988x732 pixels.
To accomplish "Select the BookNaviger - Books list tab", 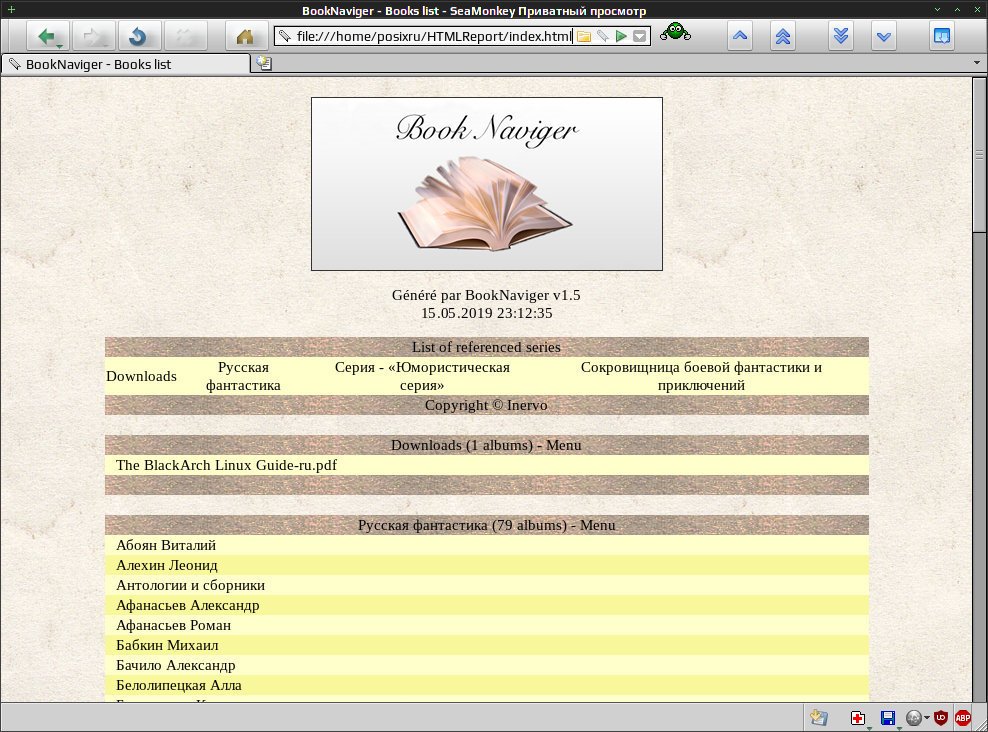I will (125, 64).
